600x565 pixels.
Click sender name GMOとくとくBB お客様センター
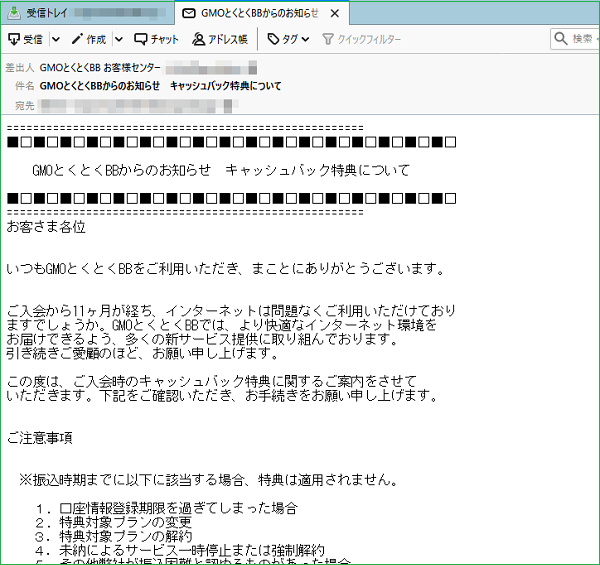[100, 68]
